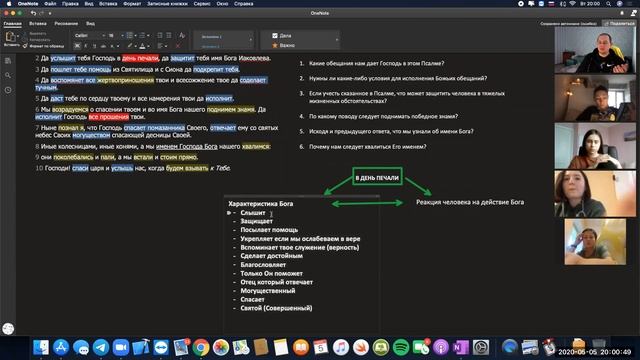Image resolution: width=640 pixels, height=360 pixels.
Task: Click the 'Слышит' list item
Action: point(253,213)
